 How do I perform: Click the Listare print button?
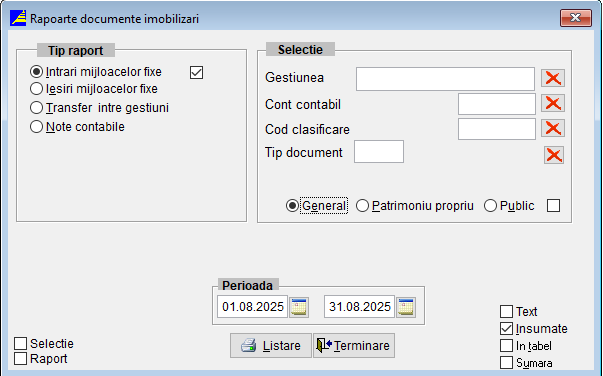click(271, 346)
